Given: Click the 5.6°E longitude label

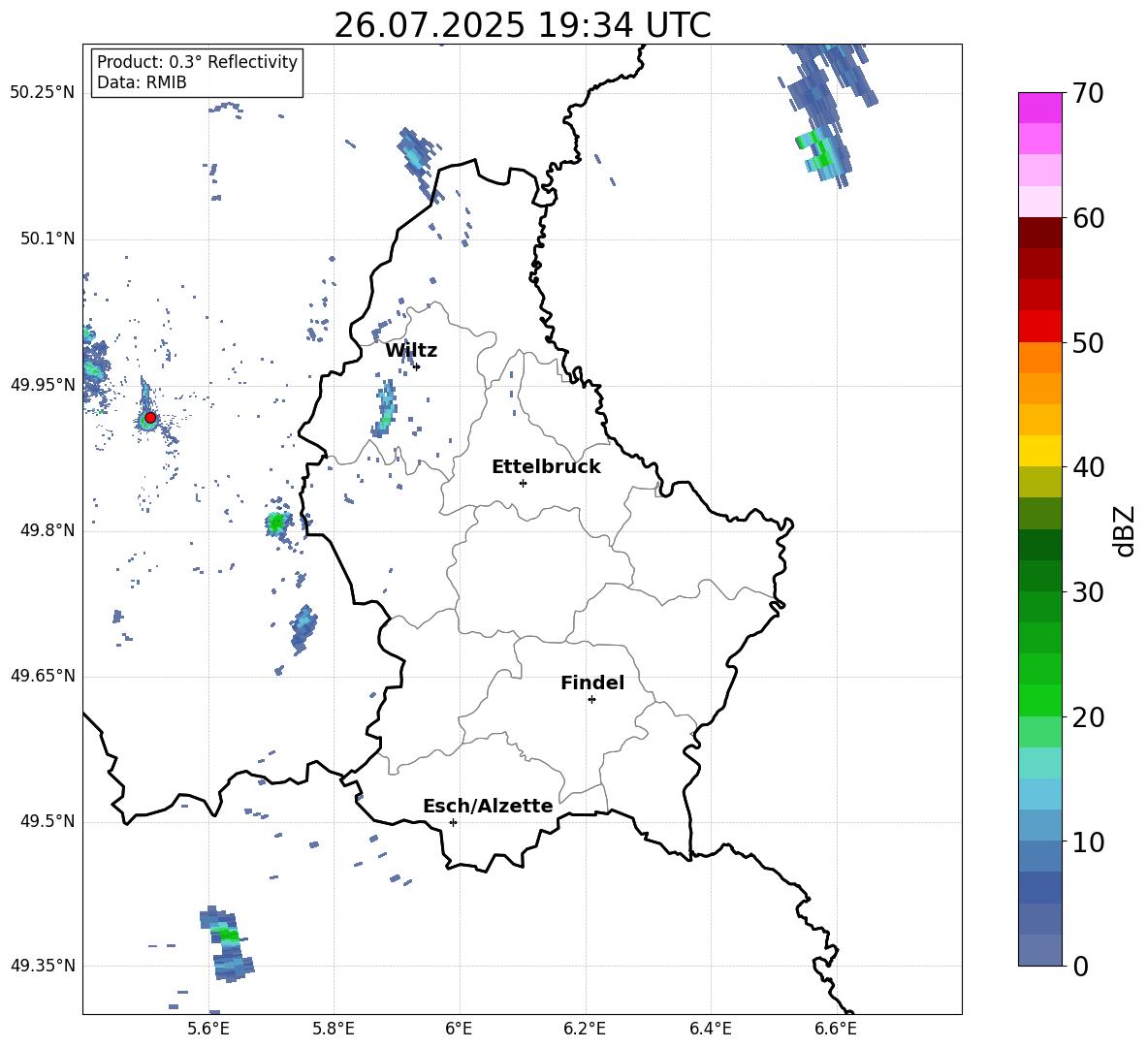Looking at the screenshot, I should coord(208,1029).
